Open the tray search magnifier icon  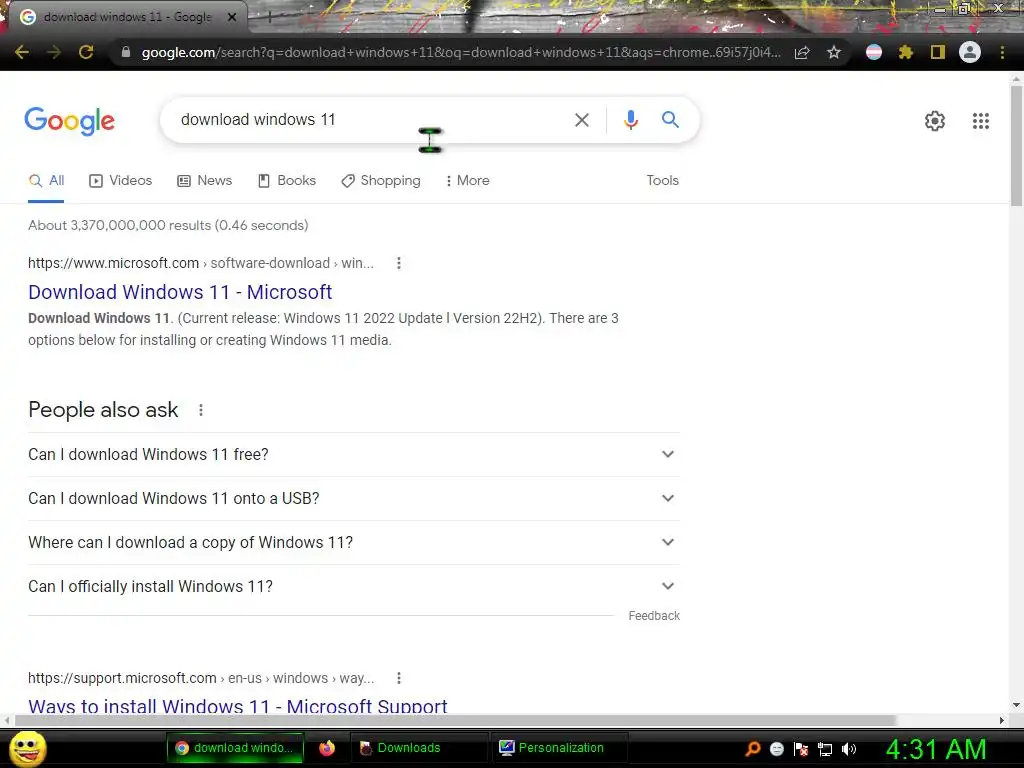[x=753, y=749]
